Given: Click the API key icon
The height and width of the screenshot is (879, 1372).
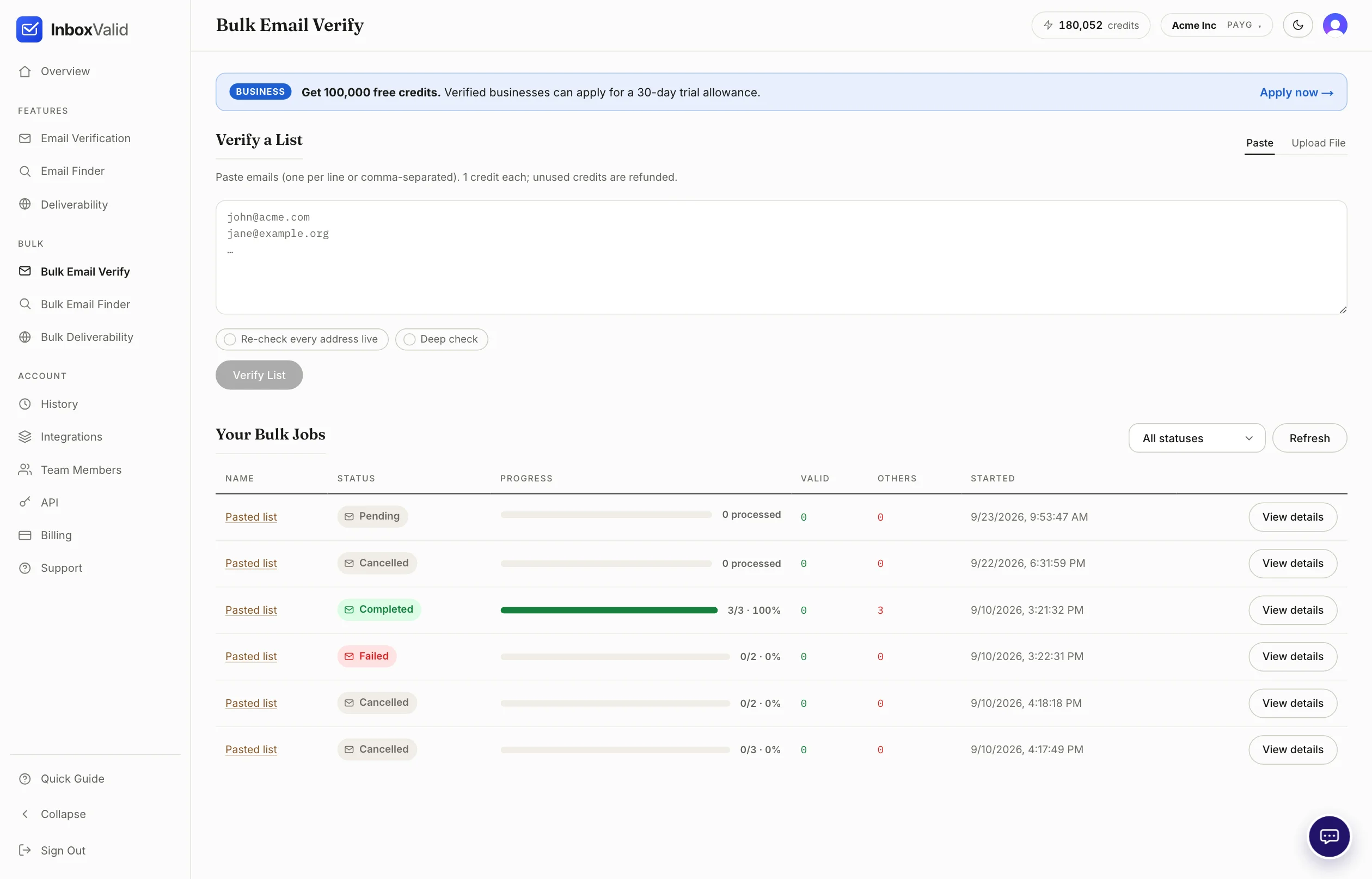Looking at the screenshot, I should point(24,502).
